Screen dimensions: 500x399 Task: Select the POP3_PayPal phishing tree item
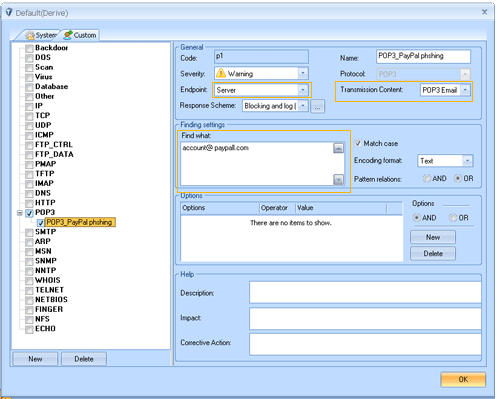click(79, 222)
